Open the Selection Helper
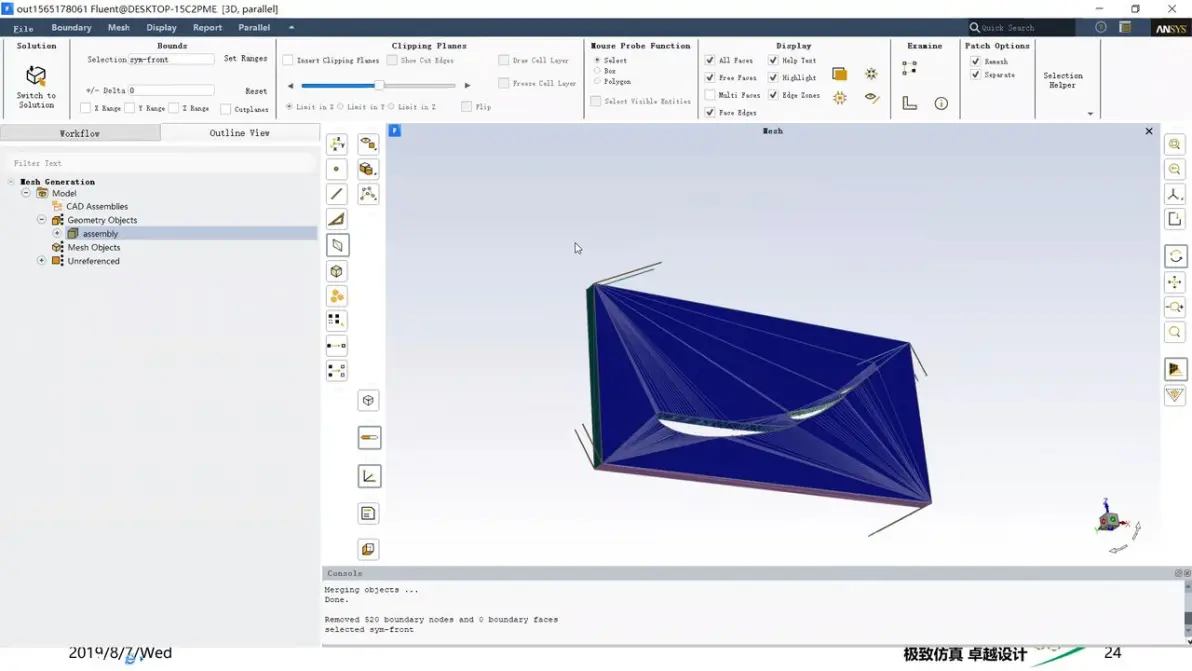 [1063, 81]
